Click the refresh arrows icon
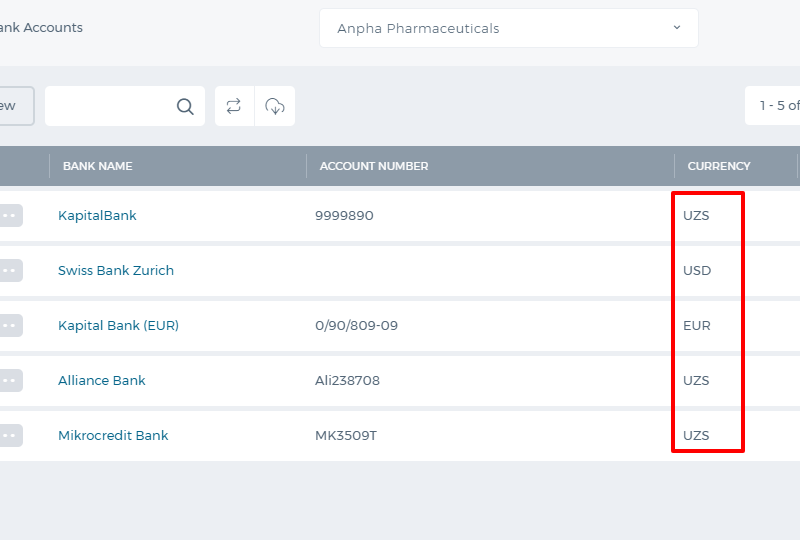This screenshot has height=540, width=800. tap(234, 106)
